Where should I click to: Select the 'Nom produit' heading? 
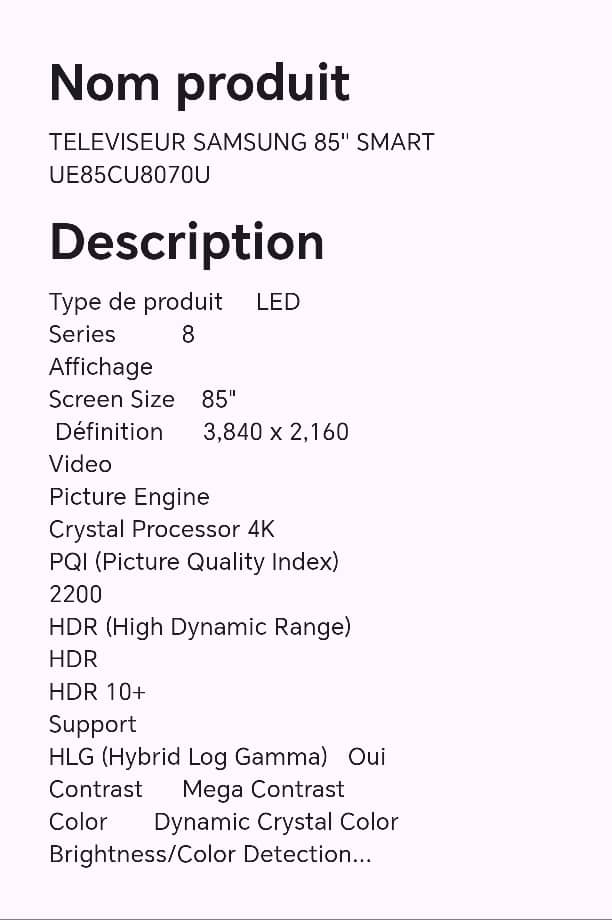200,85
